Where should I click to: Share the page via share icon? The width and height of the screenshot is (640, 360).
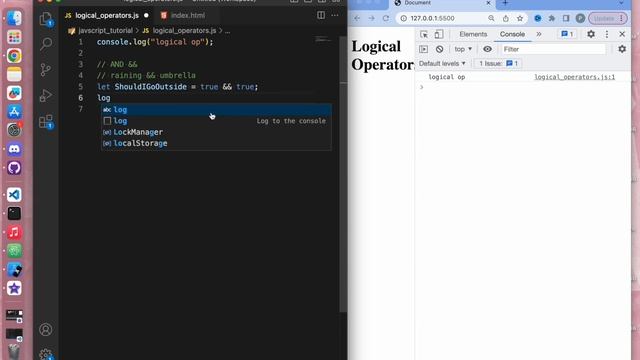click(506, 18)
